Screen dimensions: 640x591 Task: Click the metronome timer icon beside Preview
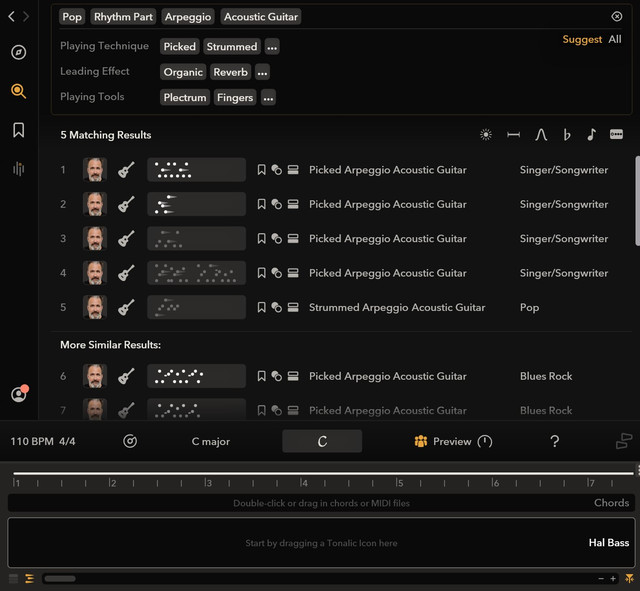(x=485, y=441)
